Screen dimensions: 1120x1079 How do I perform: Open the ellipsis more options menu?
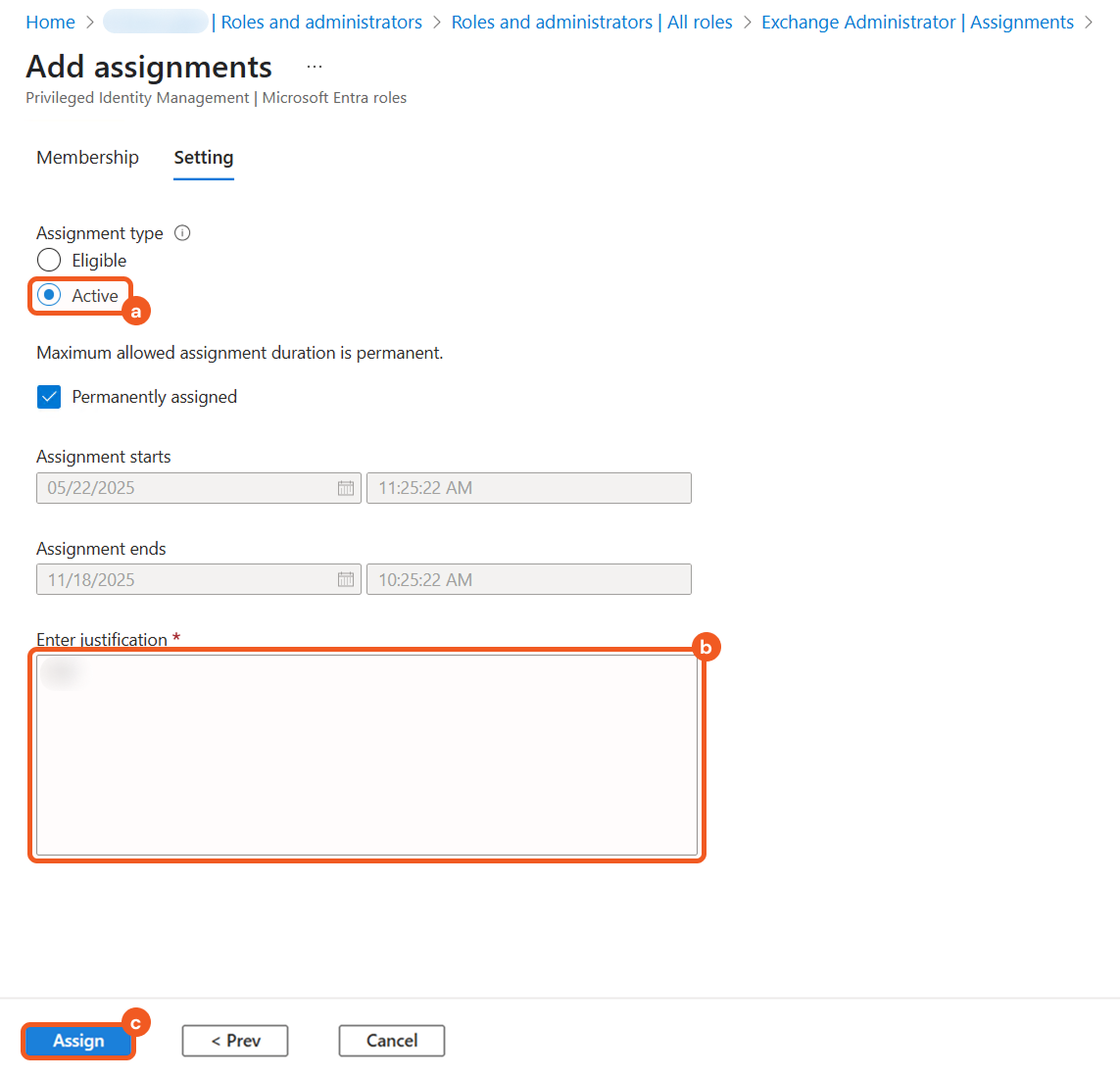[x=315, y=67]
